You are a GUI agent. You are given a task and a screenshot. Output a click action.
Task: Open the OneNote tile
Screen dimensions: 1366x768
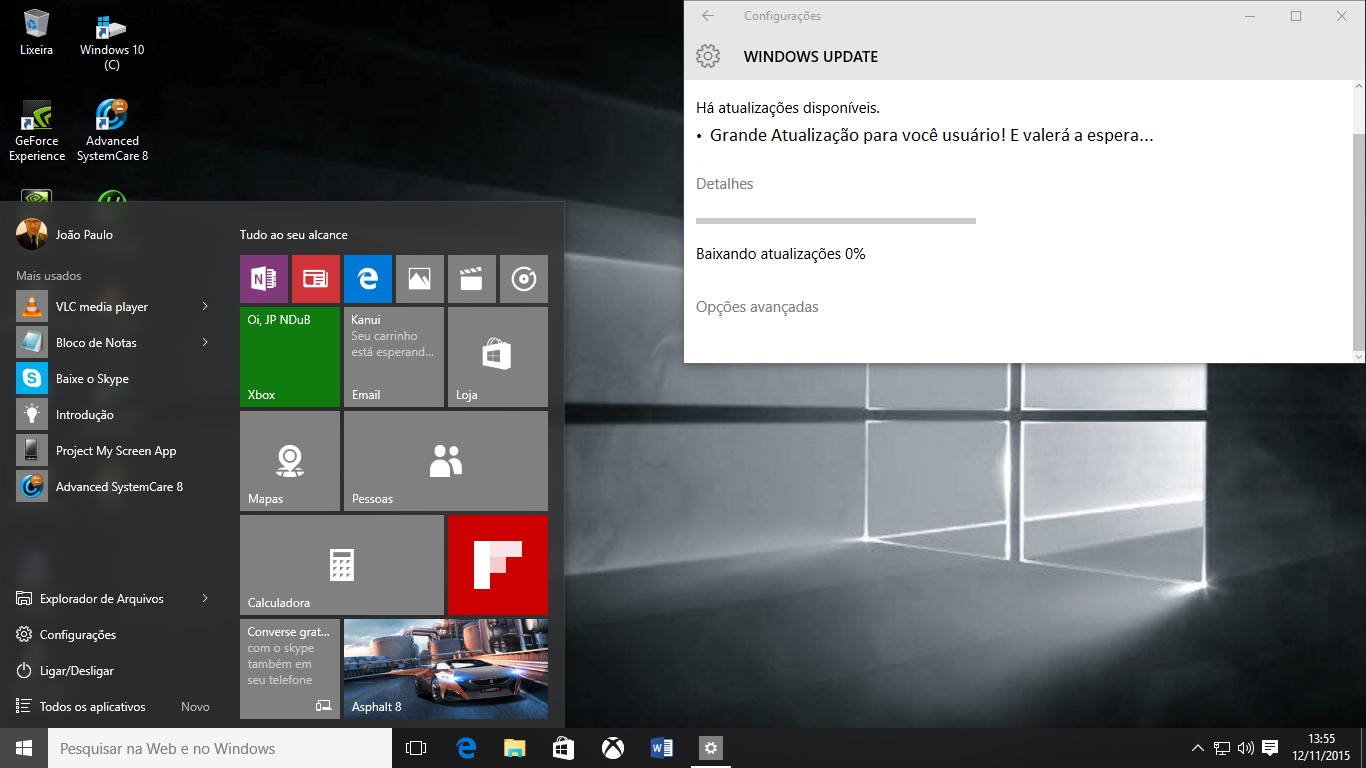pyautogui.click(x=264, y=279)
